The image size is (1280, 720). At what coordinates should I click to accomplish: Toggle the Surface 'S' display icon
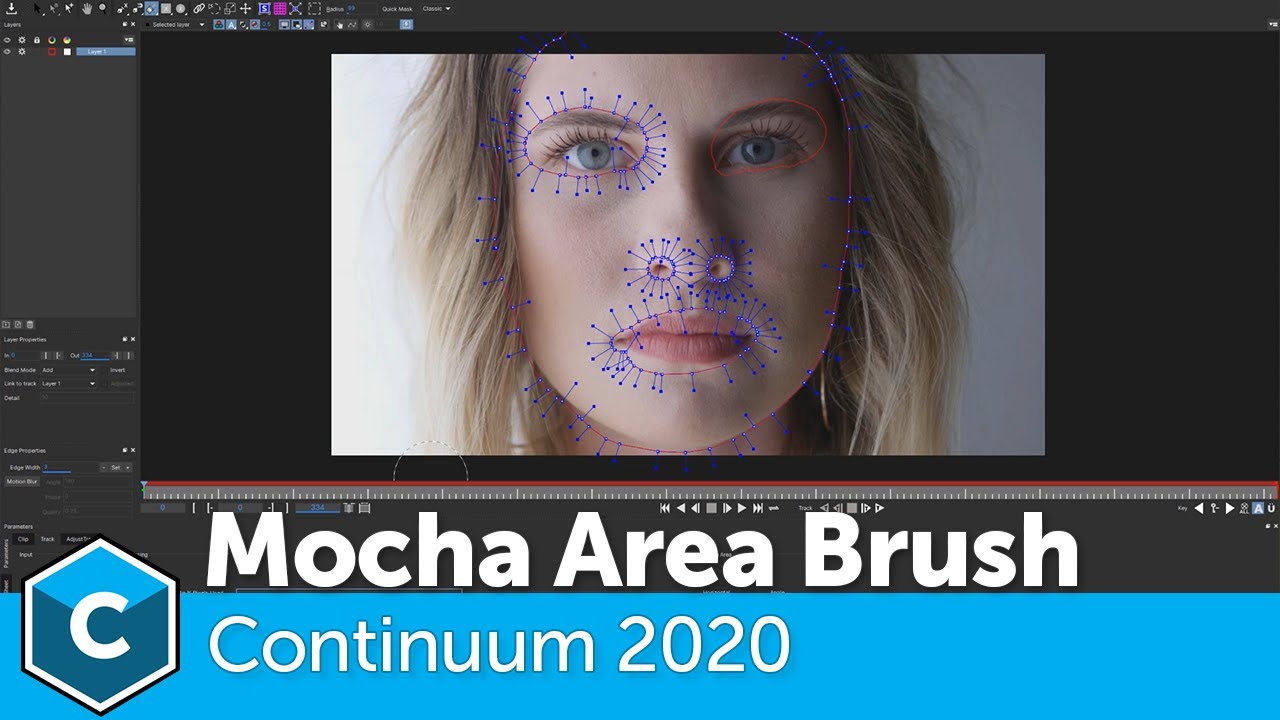pos(265,8)
